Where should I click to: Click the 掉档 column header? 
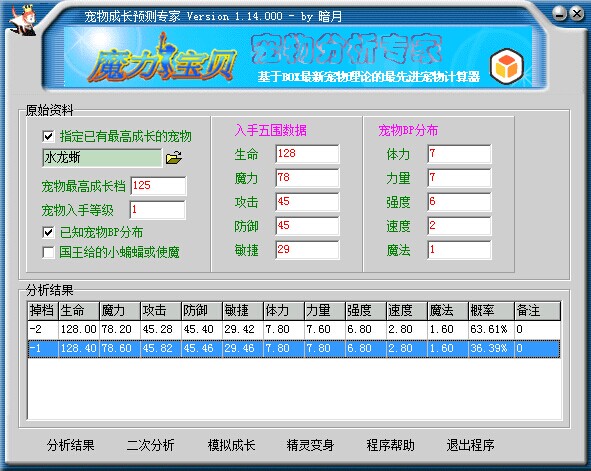coord(43,311)
